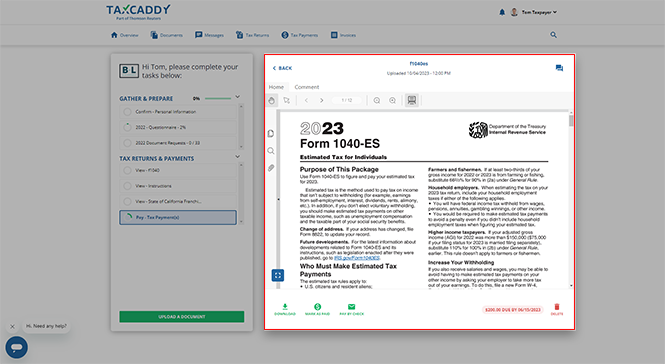Open the document chat messages icon
The image size is (665, 364).
pos(559,68)
